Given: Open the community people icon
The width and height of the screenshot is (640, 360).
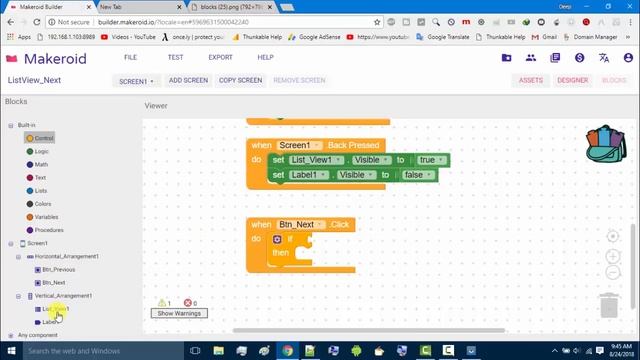Looking at the screenshot, I should tap(531, 58).
